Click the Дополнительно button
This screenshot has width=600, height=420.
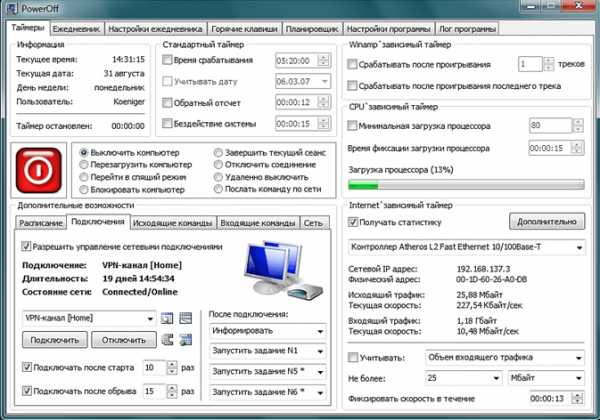(x=547, y=221)
